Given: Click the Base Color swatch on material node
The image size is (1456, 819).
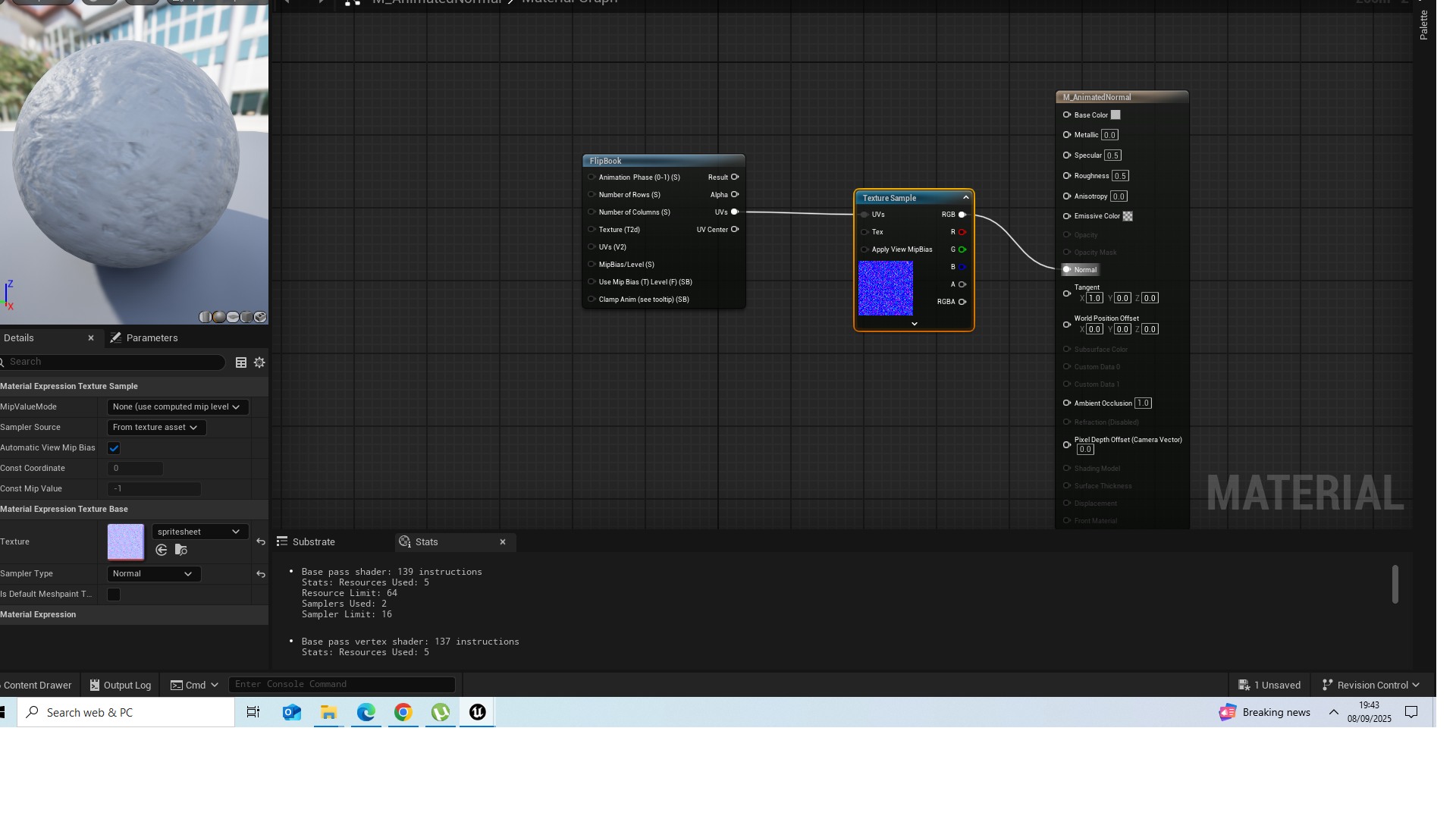Looking at the screenshot, I should (1116, 115).
